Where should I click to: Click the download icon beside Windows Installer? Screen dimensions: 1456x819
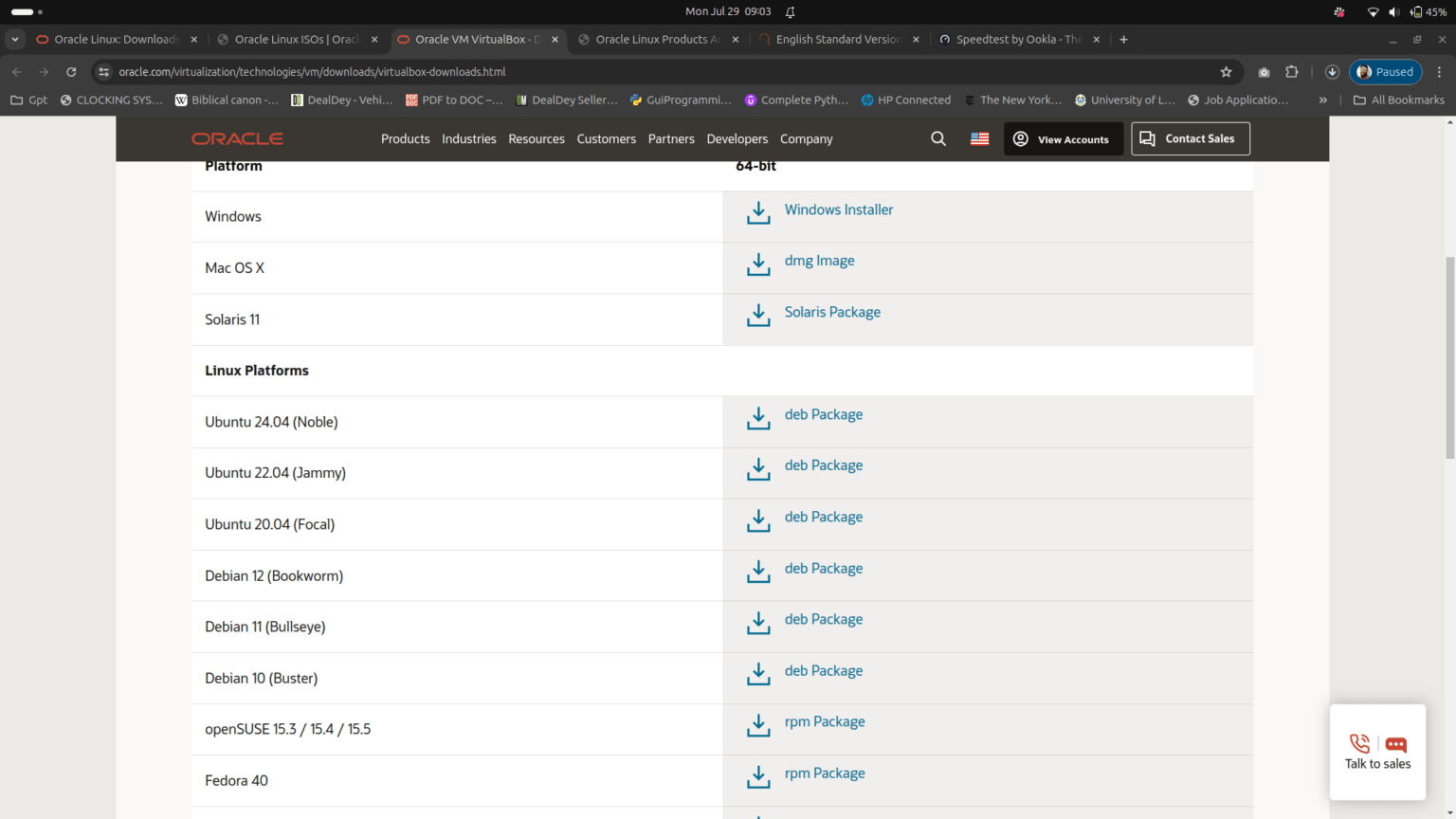(x=758, y=212)
